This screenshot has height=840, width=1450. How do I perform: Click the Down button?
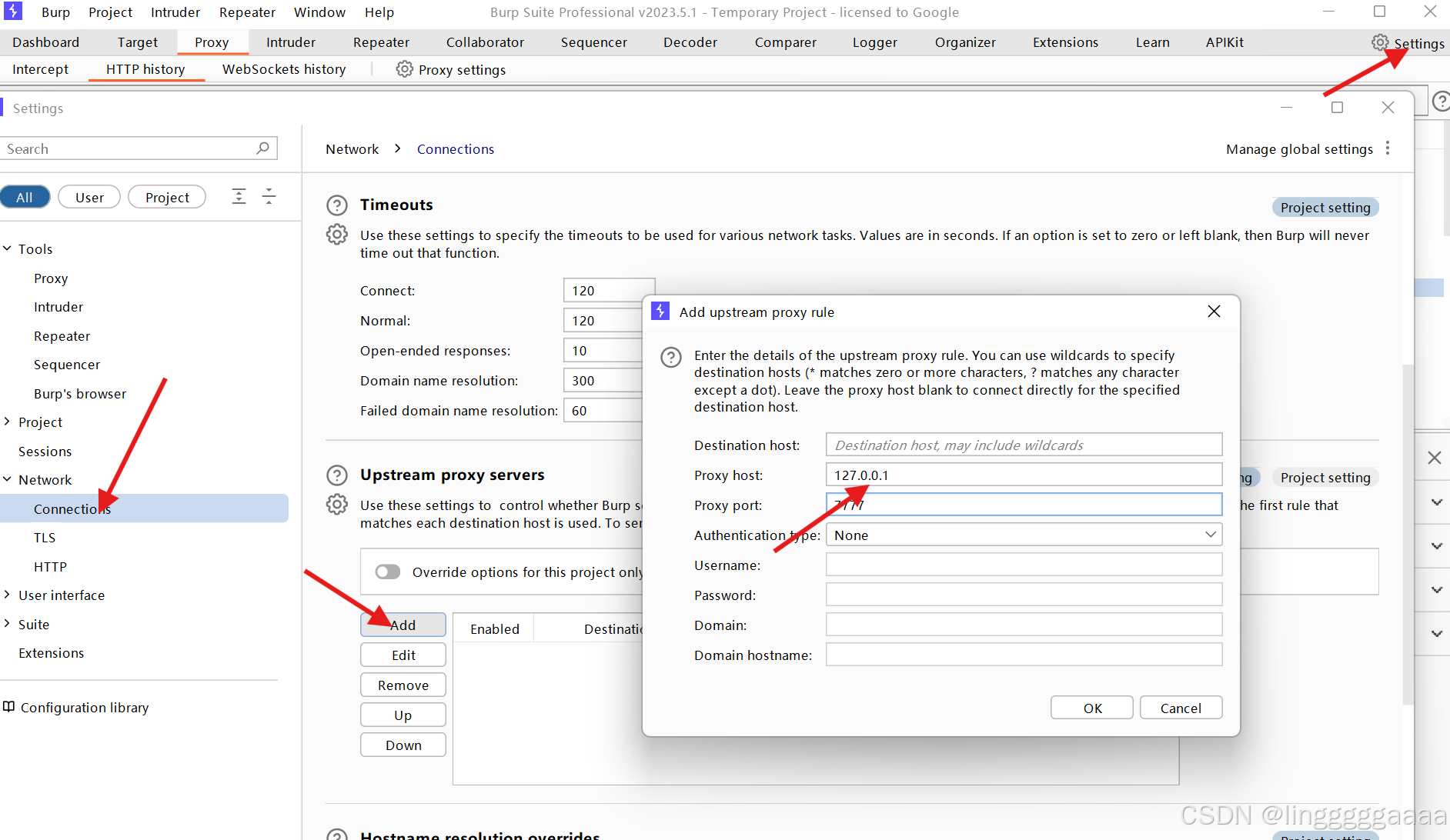coord(403,745)
